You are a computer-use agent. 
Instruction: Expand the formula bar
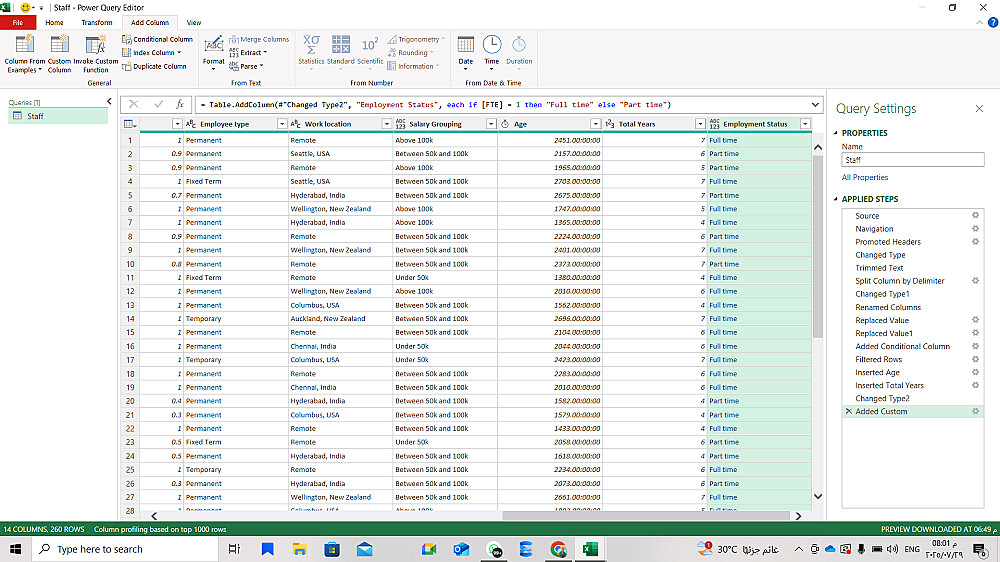click(x=815, y=104)
